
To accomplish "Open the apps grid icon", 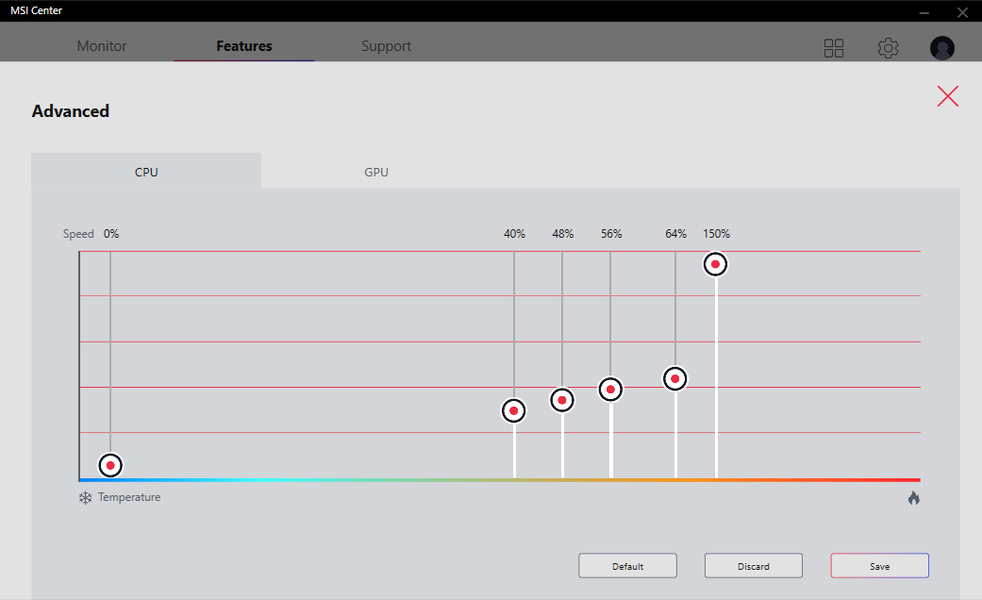I will coord(834,48).
